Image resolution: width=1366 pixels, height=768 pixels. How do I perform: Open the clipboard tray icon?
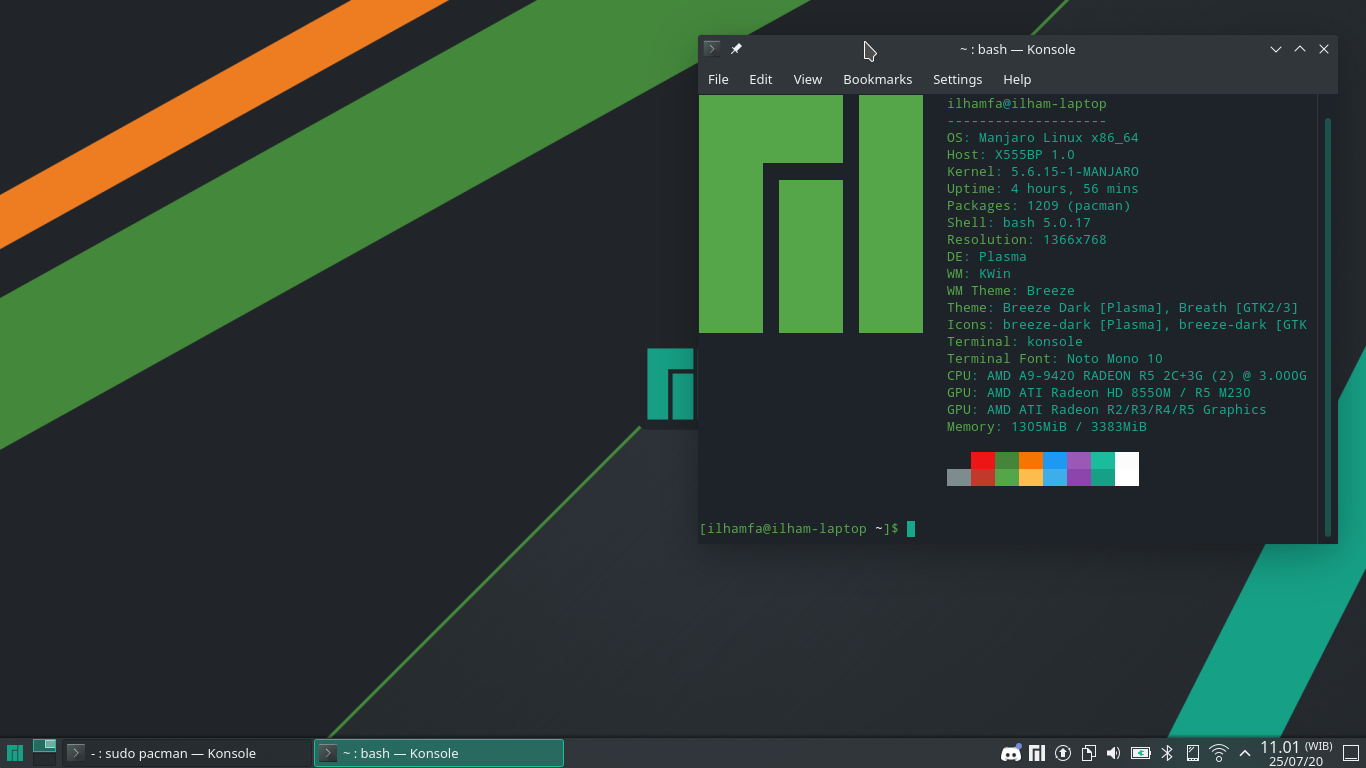click(x=1088, y=753)
